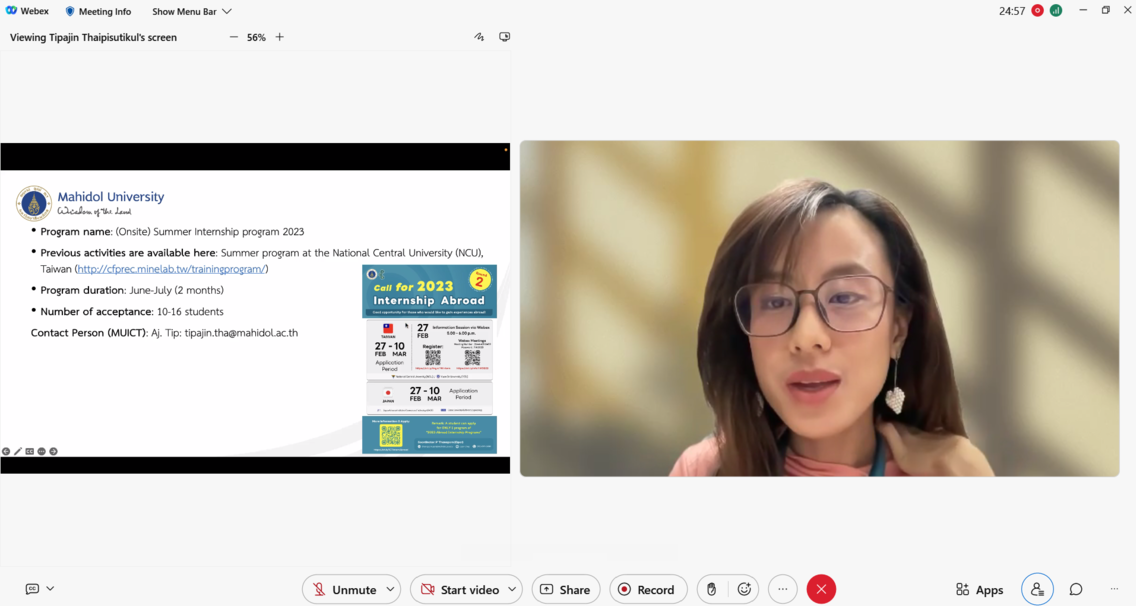This screenshot has height=606, width=1136.
Task: Open the Apps panel
Action: click(979, 589)
